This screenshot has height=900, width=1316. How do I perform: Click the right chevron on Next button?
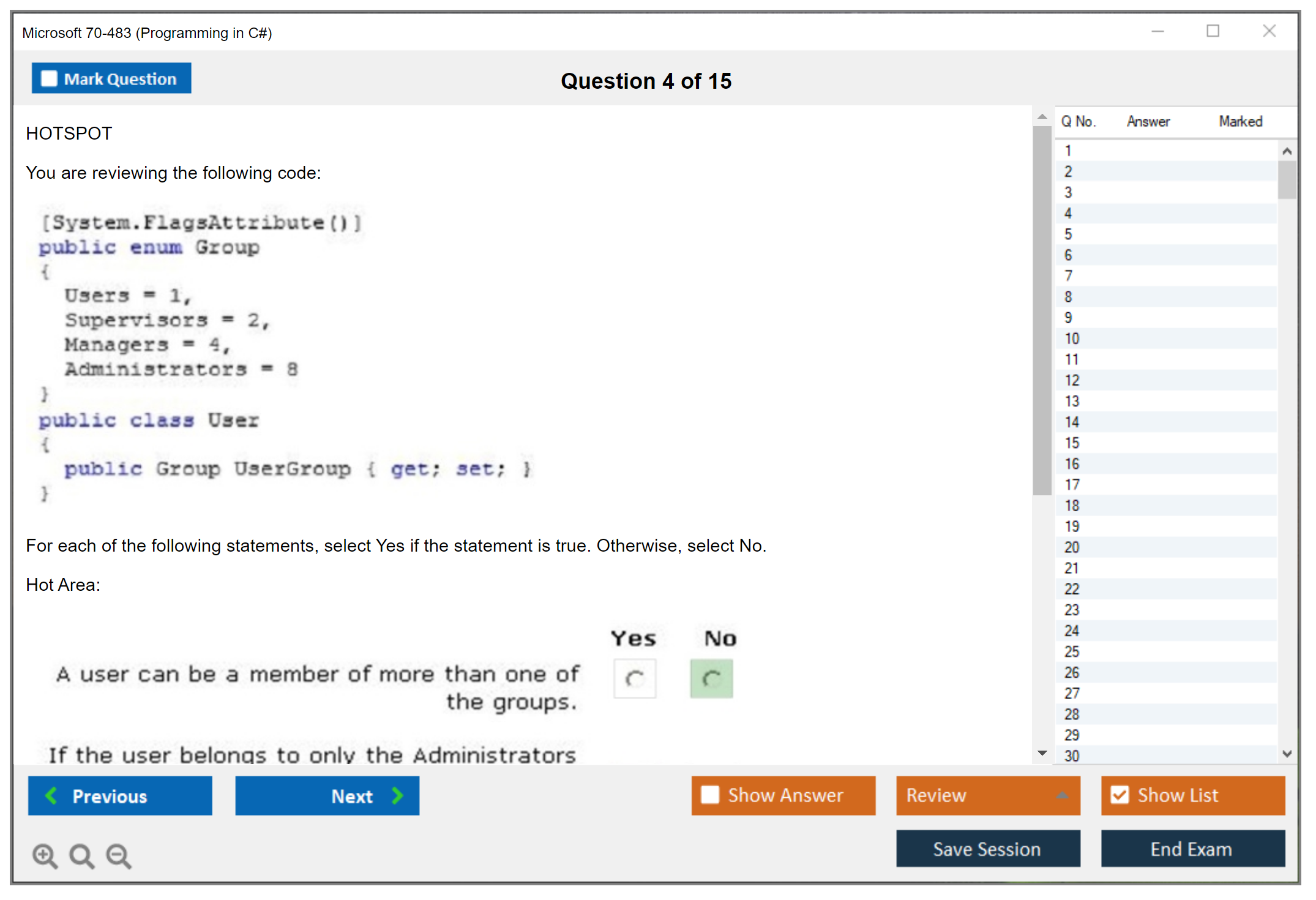[x=398, y=795]
